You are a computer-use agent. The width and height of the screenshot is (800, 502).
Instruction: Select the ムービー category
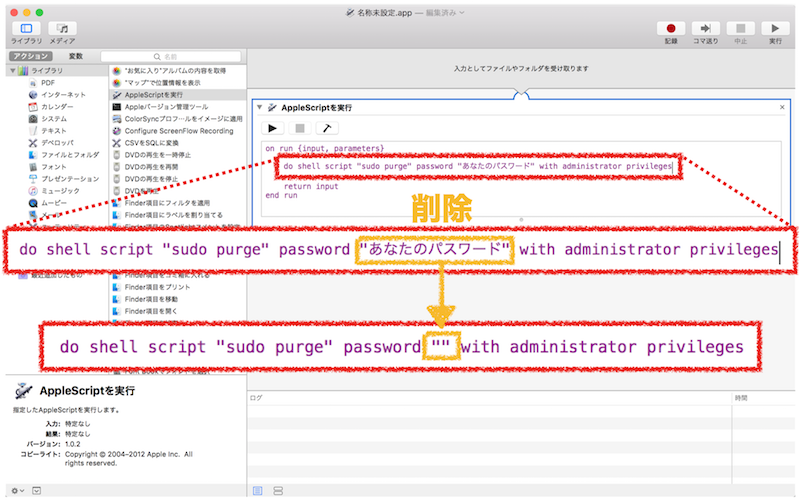point(54,203)
